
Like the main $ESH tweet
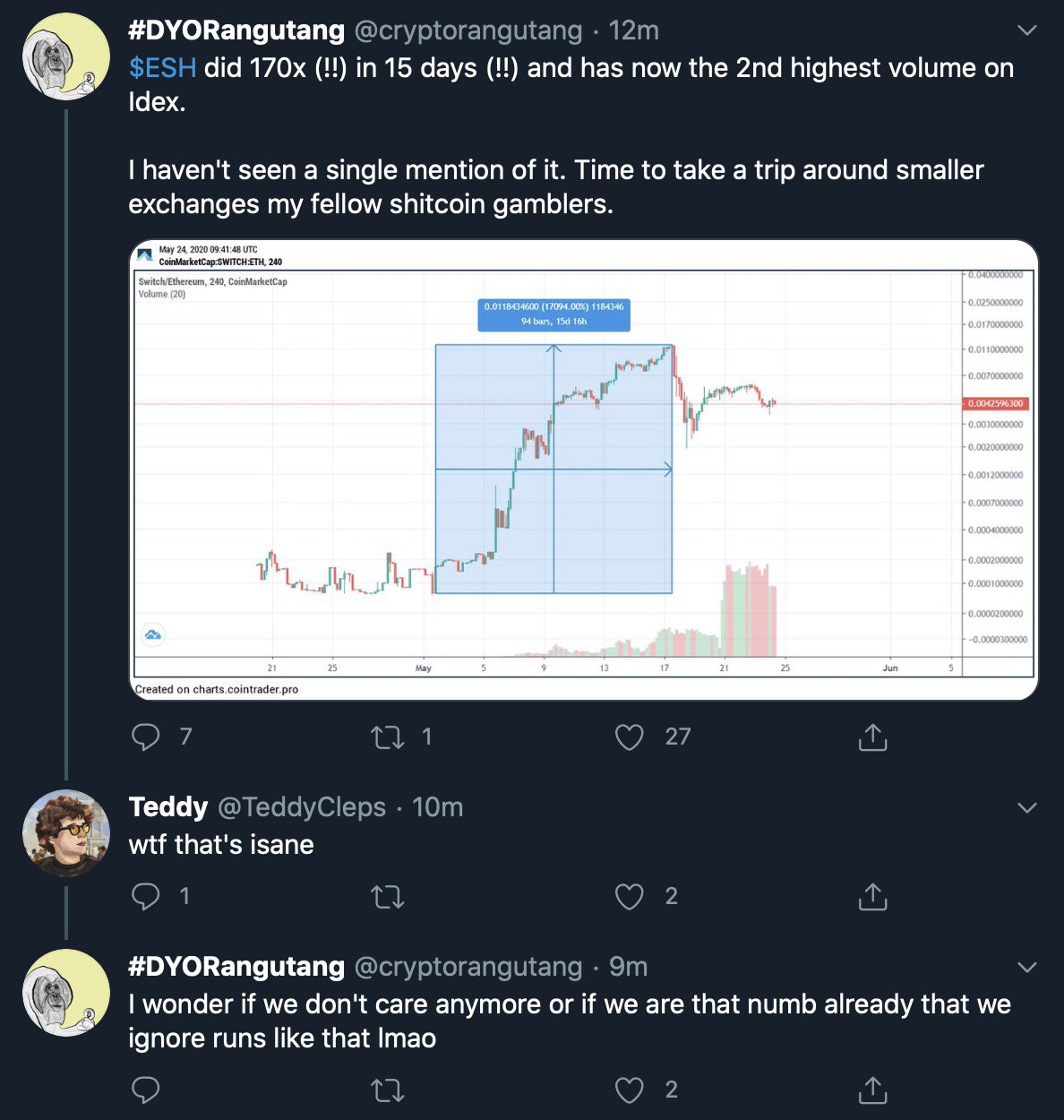click(629, 737)
